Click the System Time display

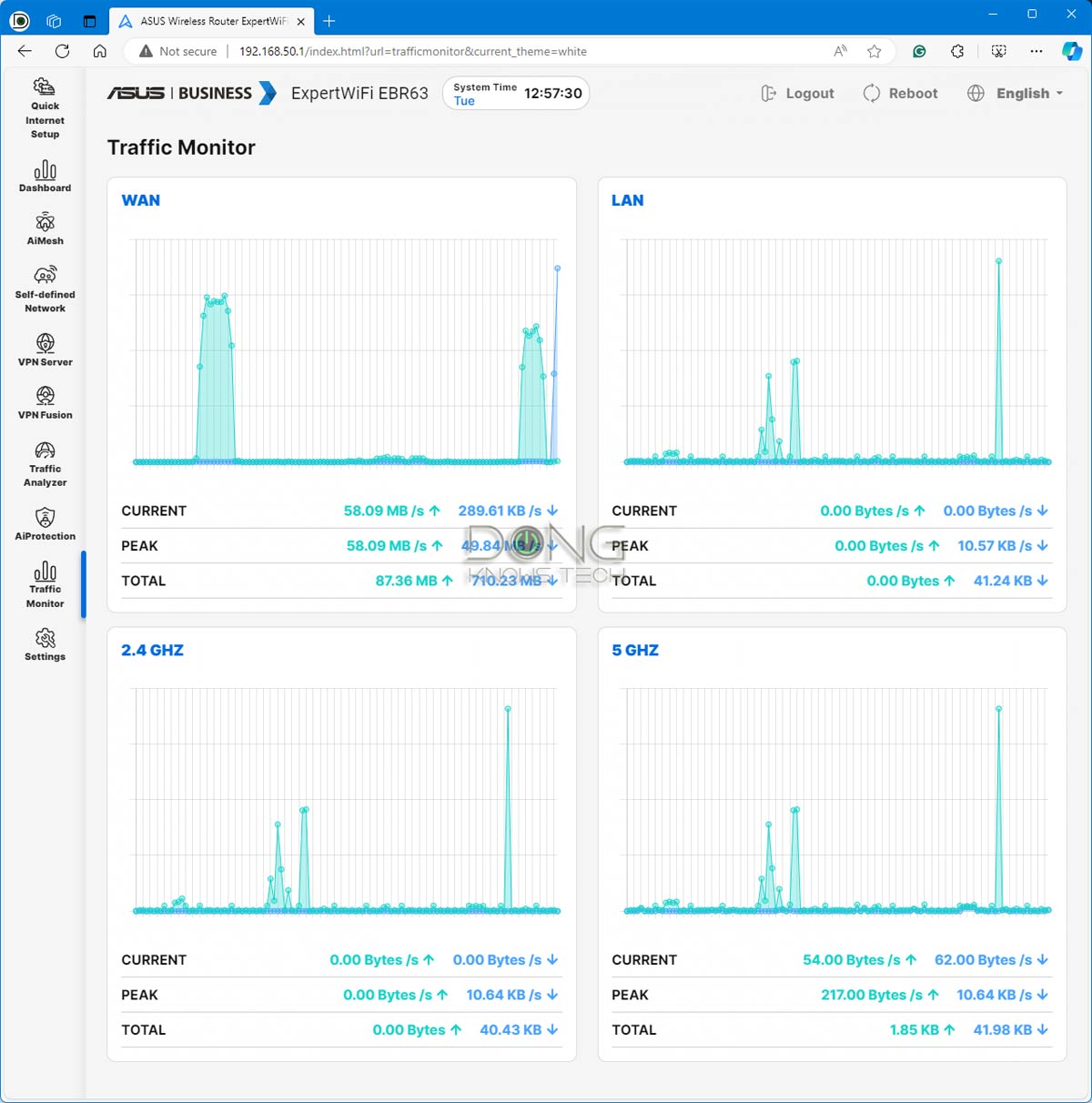pyautogui.click(x=516, y=93)
